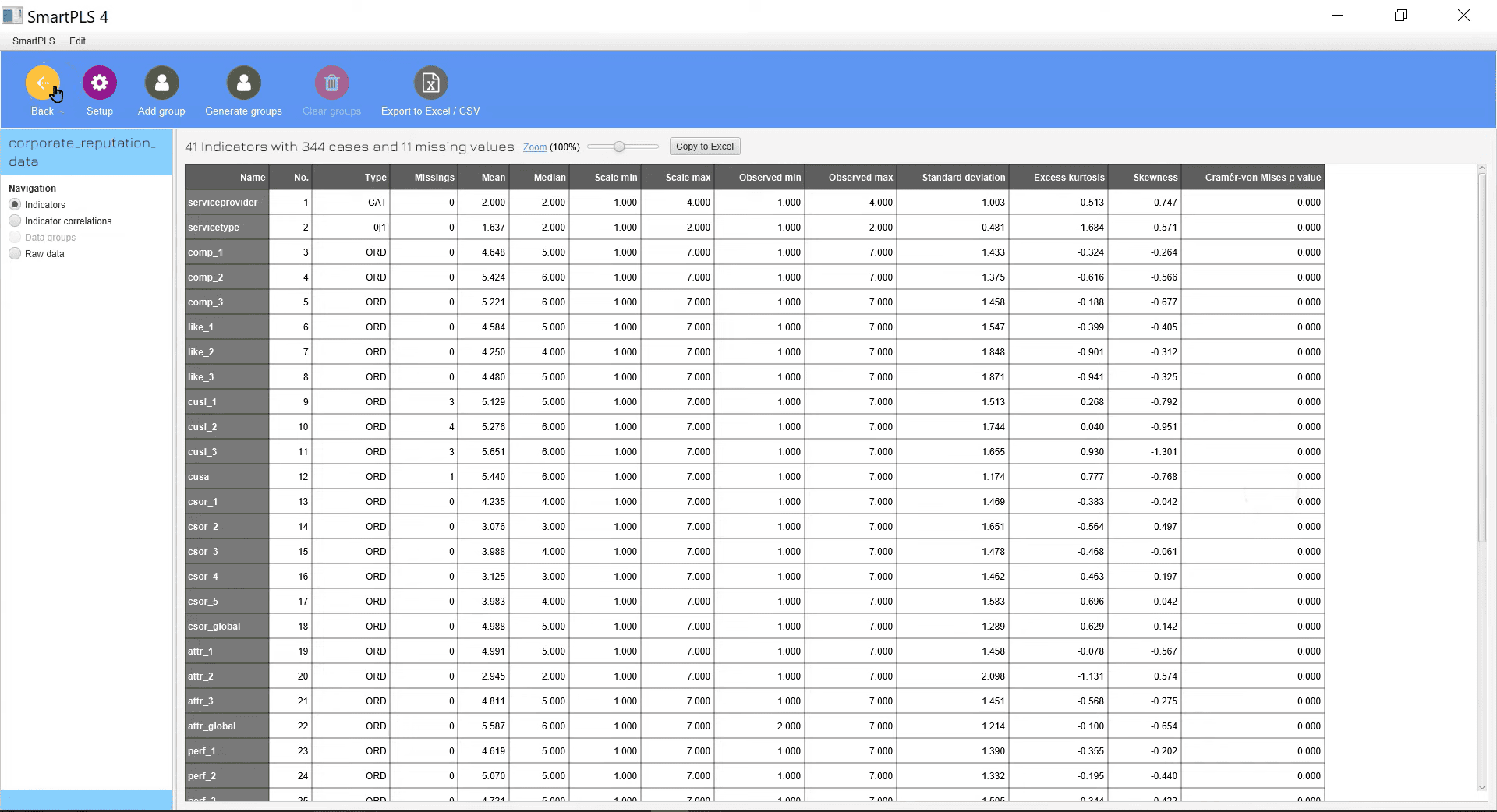Click the yellow Back arrow icon
Viewport: 1497px width, 812px height.
[42, 83]
